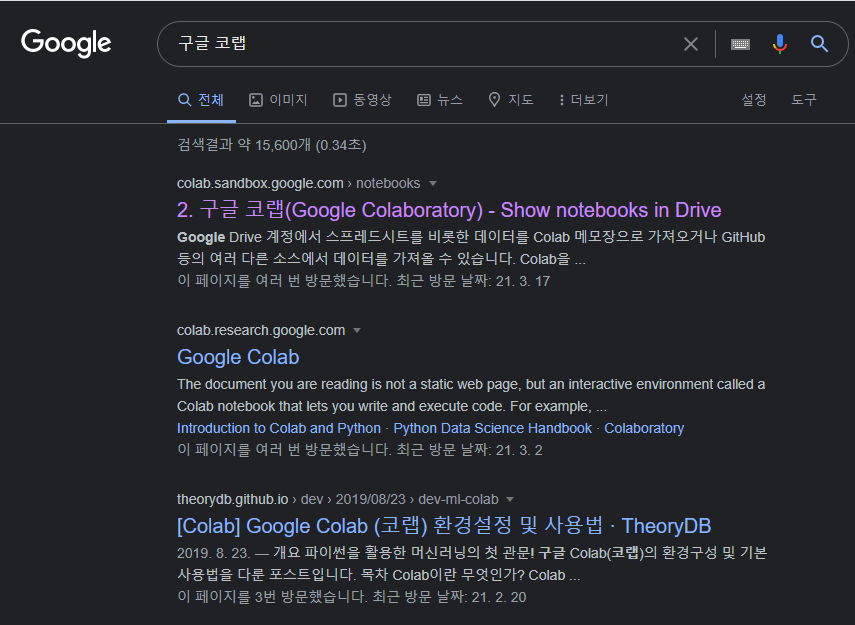Switch to the 이미지 tab
Screen dimensions: 855x625
[278, 100]
